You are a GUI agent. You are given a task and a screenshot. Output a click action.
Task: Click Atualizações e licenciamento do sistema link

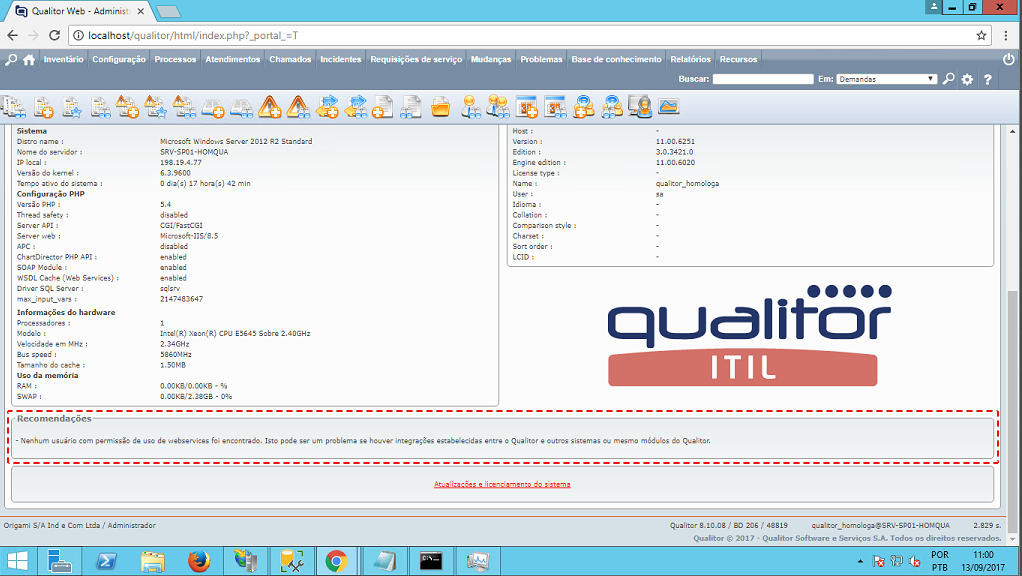[x=502, y=484]
